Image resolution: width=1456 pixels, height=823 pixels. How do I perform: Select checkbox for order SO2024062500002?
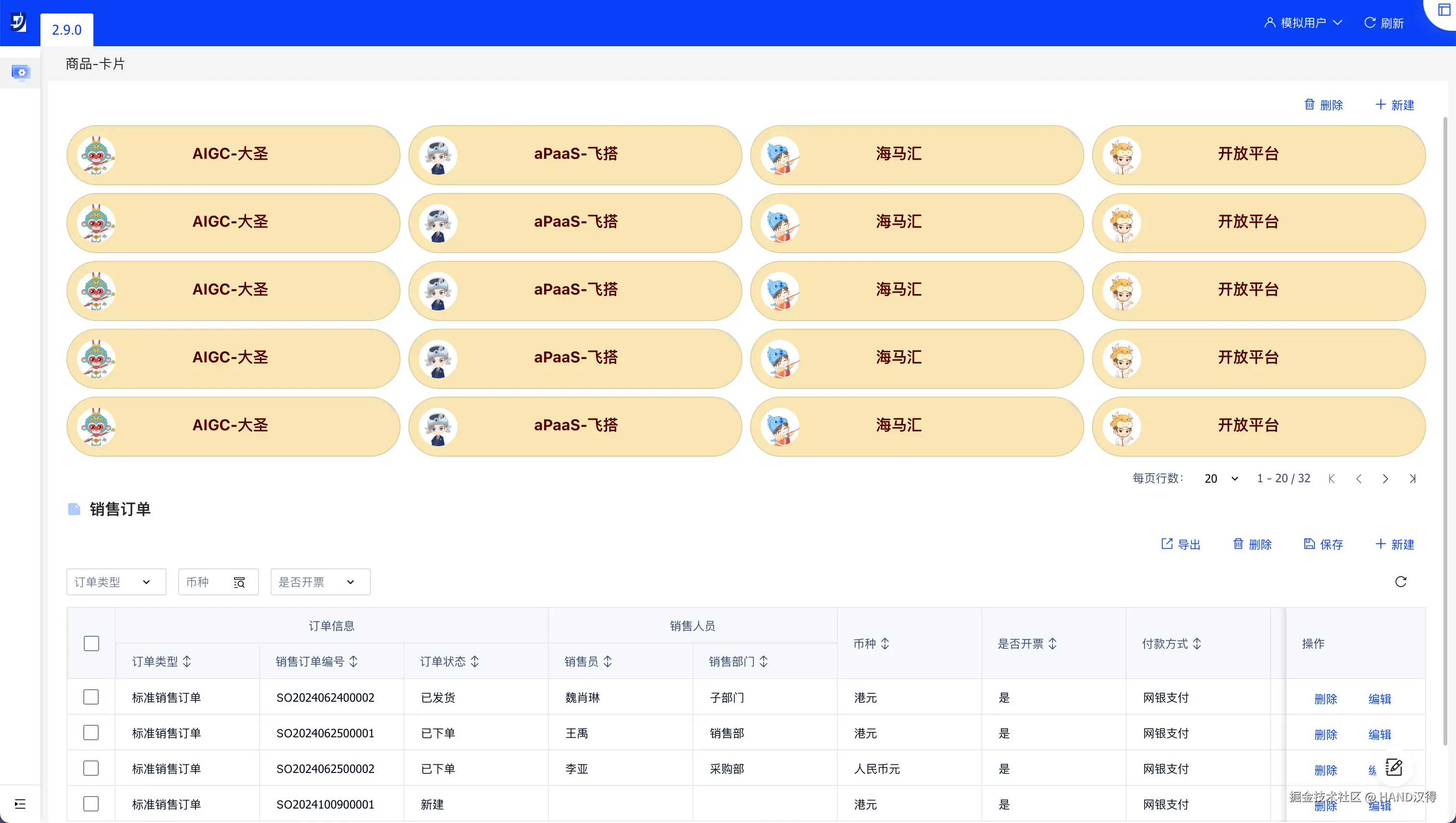(x=91, y=768)
